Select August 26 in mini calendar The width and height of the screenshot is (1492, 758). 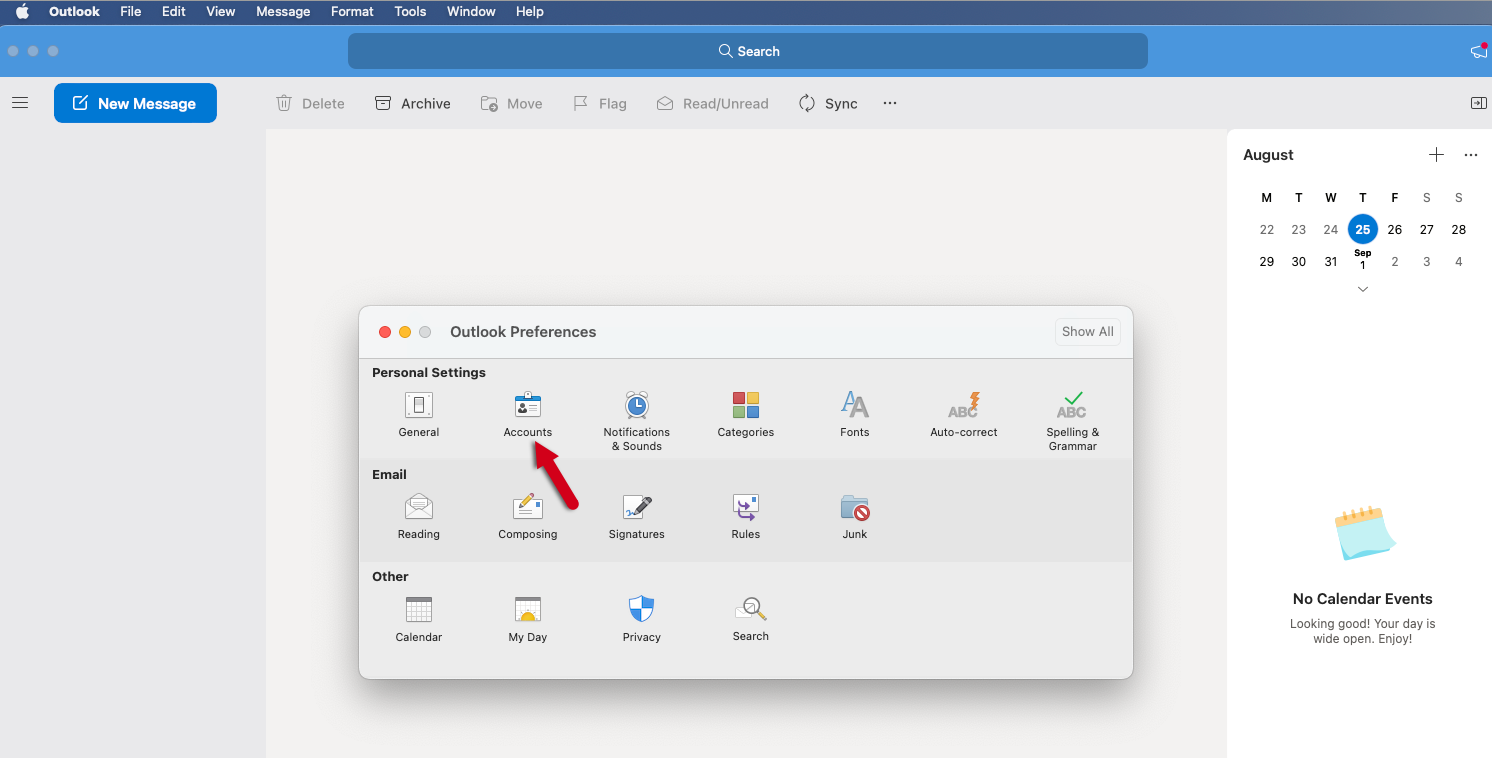tap(1395, 229)
